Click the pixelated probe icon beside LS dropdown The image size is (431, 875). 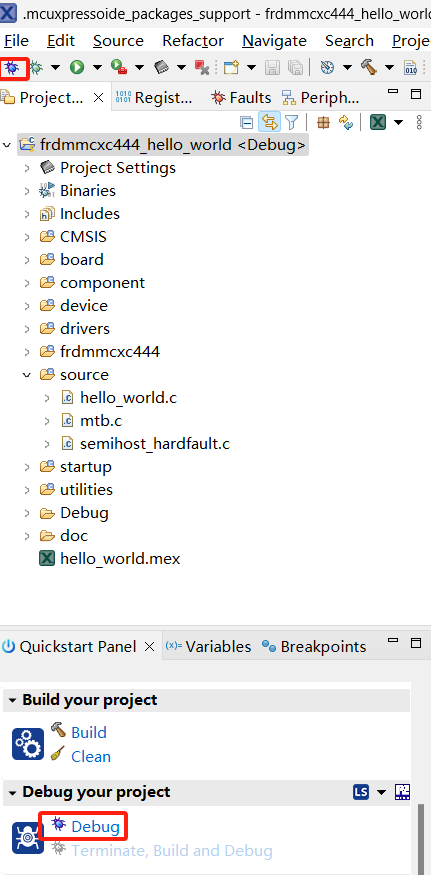(x=403, y=792)
